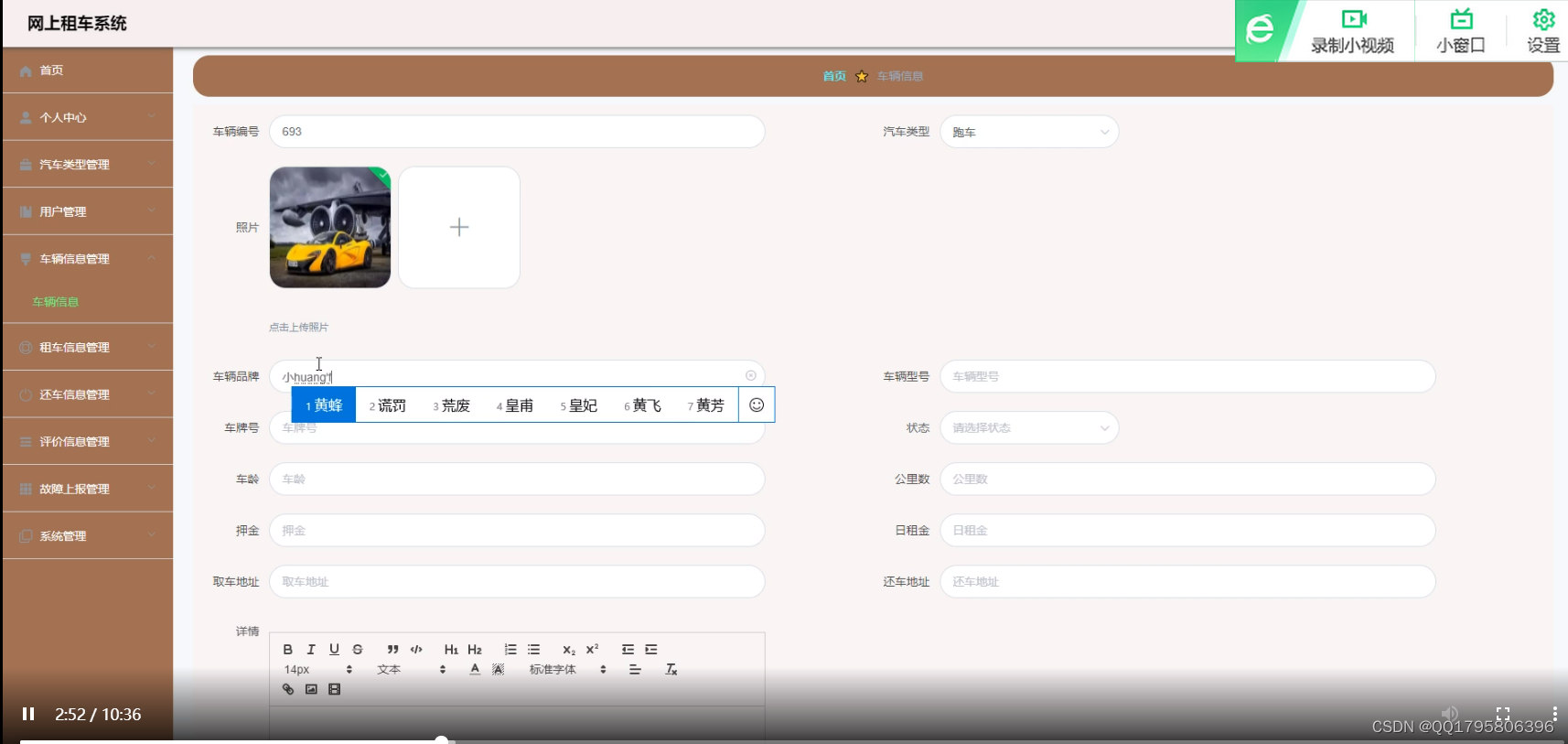Decrease indent in the details editor
The image size is (1568, 744).
pyautogui.click(x=628, y=650)
